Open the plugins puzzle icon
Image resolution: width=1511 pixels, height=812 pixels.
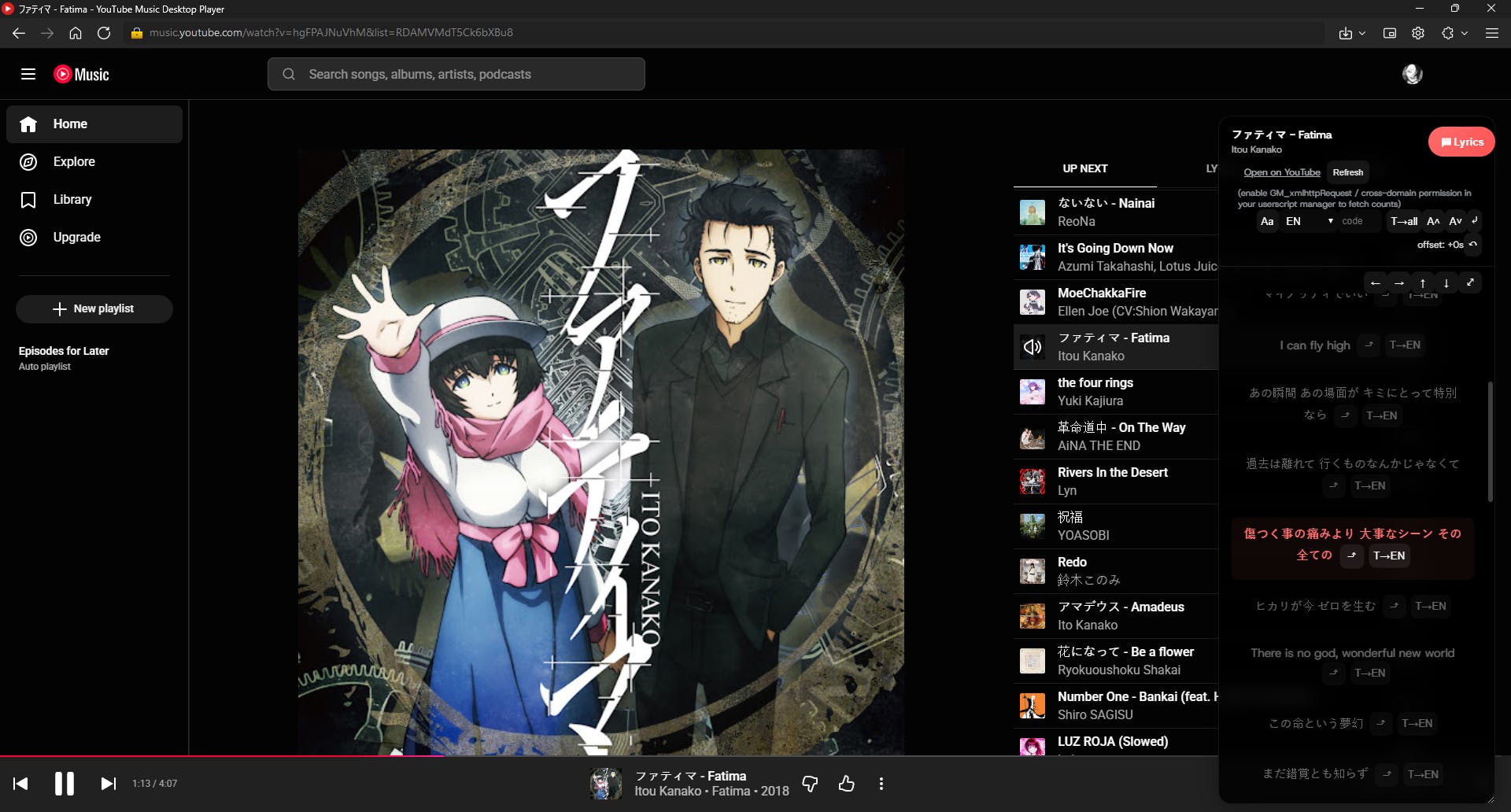(x=1448, y=33)
